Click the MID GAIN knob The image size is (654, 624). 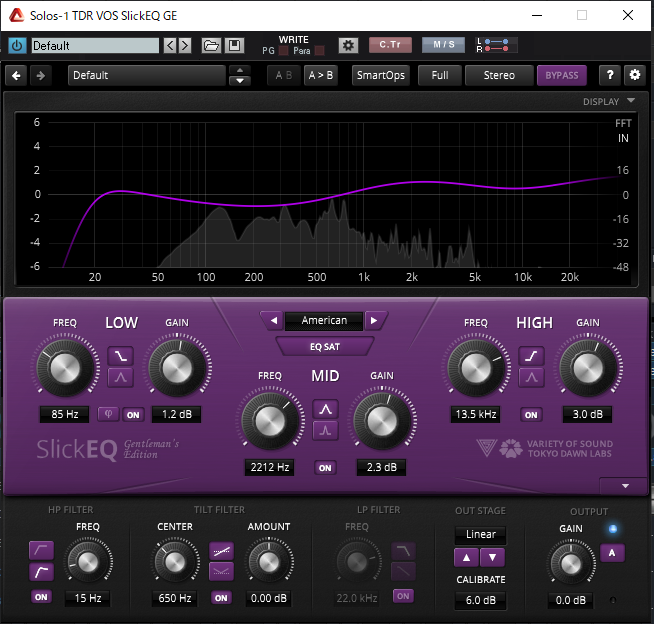[381, 421]
